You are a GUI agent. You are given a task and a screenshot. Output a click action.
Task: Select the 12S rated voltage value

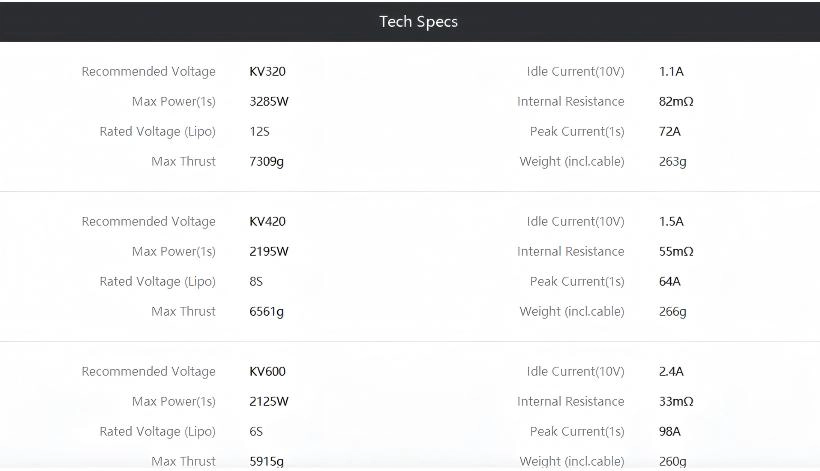260,132
